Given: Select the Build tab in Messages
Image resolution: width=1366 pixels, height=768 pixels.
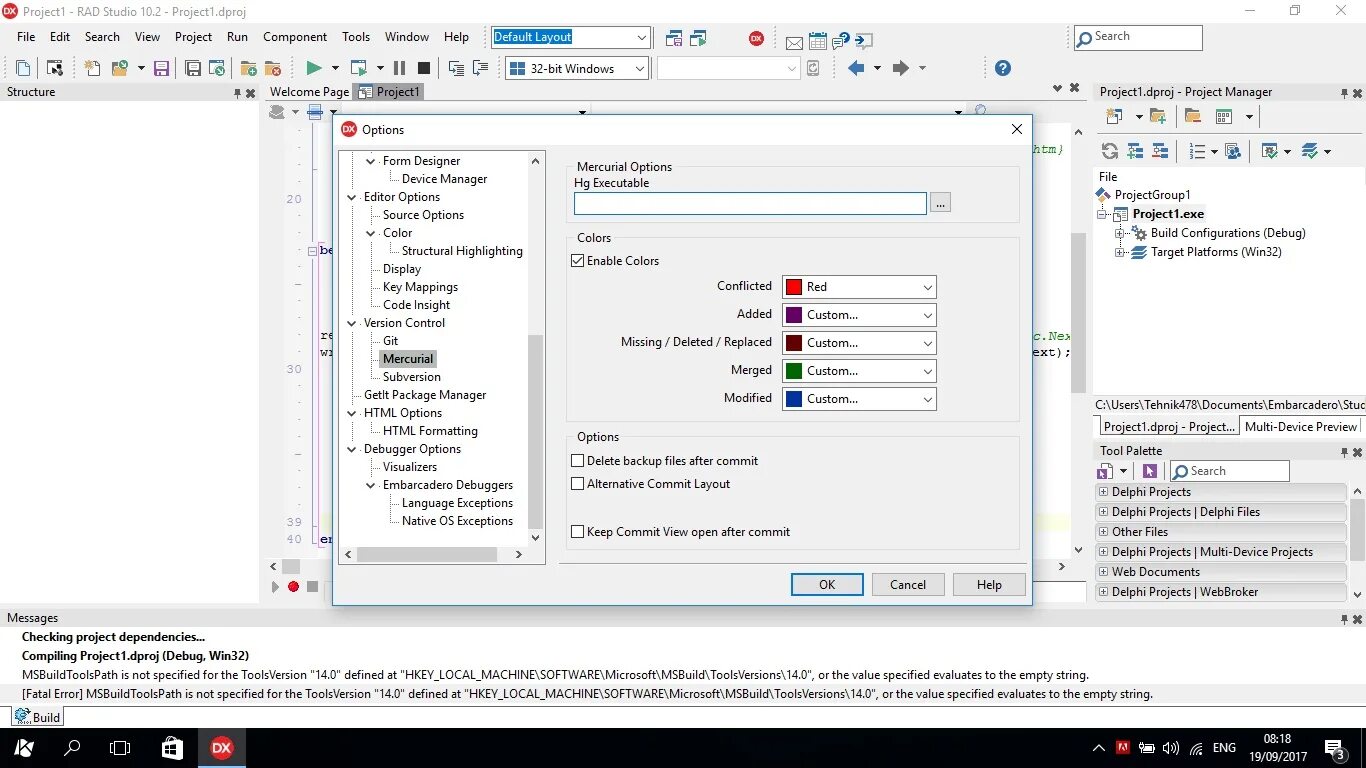Looking at the screenshot, I should [38, 716].
